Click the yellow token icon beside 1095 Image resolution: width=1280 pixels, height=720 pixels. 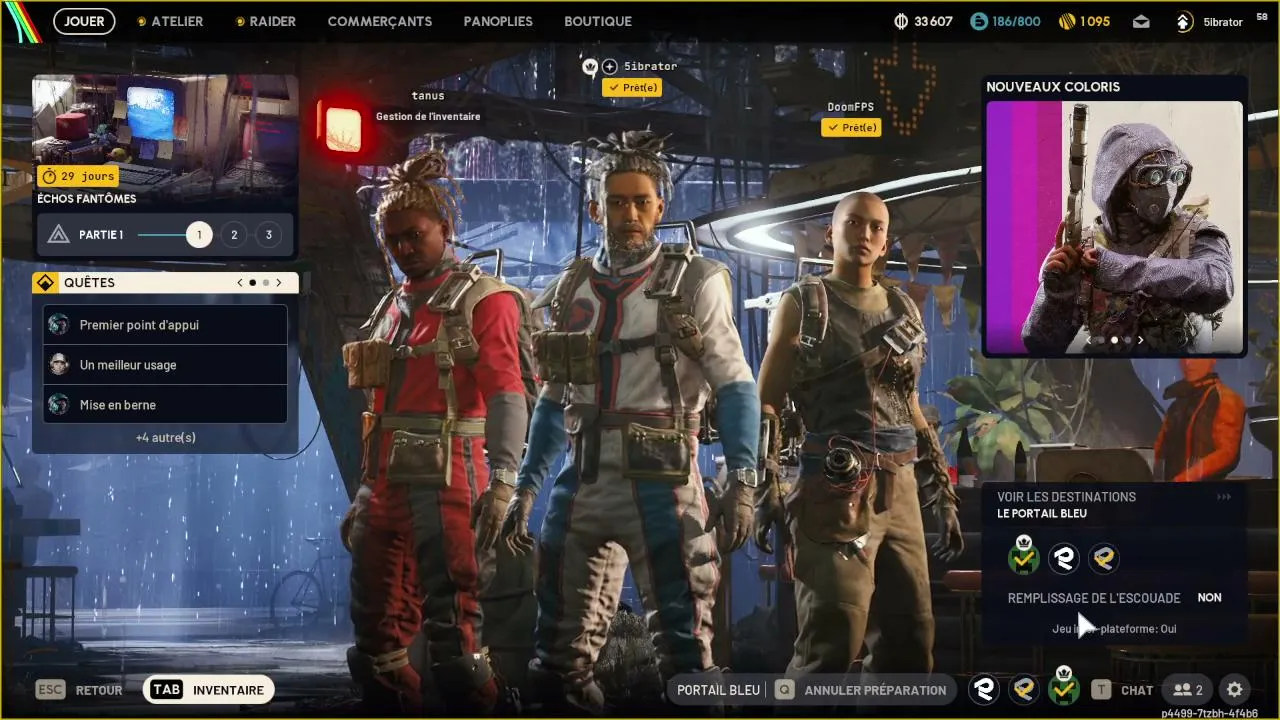pyautogui.click(x=1068, y=21)
